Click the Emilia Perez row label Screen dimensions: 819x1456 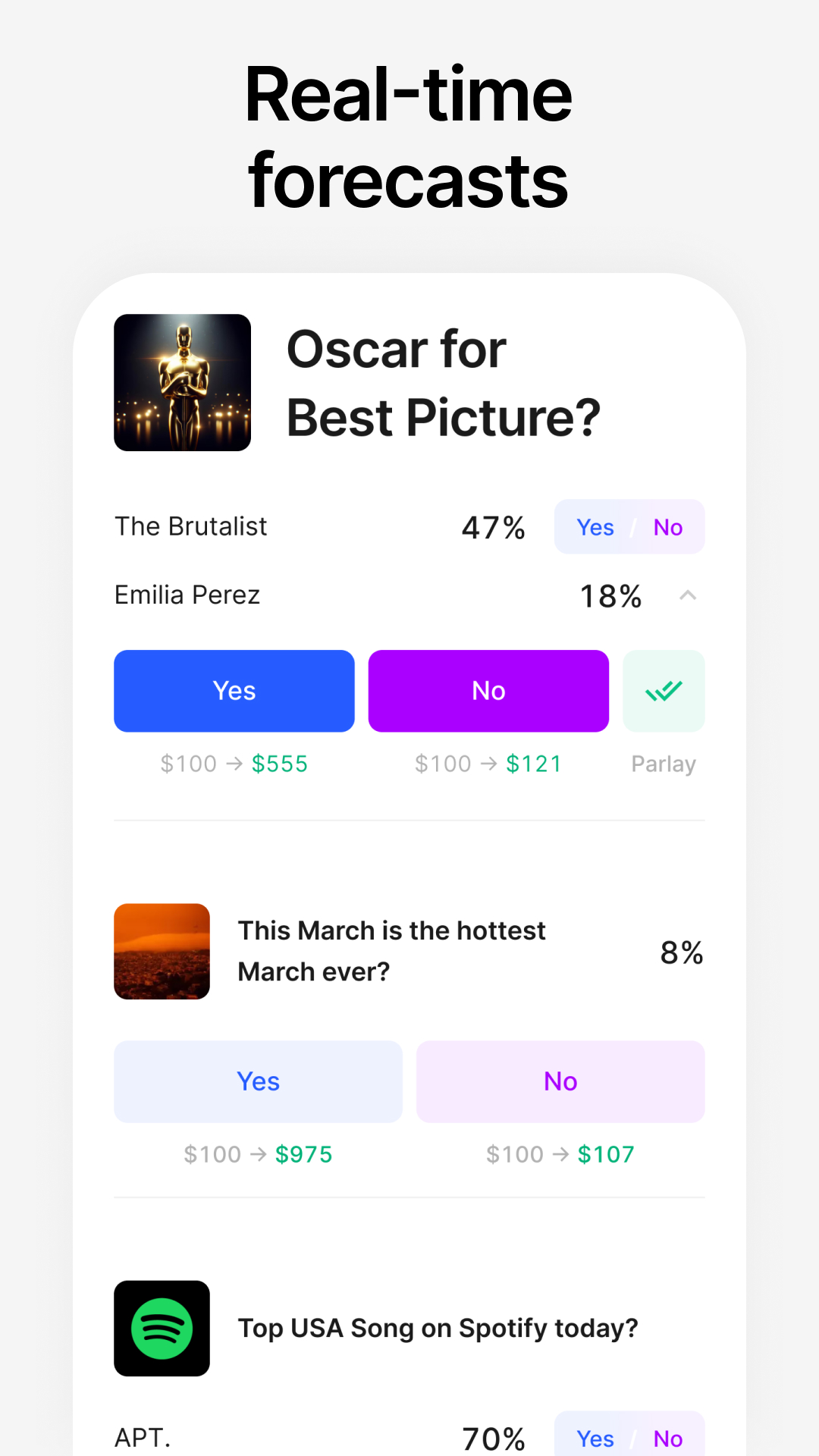tap(187, 595)
